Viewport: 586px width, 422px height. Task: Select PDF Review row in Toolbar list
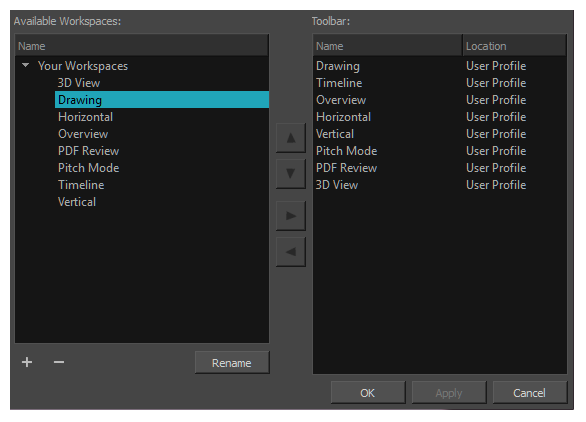tap(440, 168)
